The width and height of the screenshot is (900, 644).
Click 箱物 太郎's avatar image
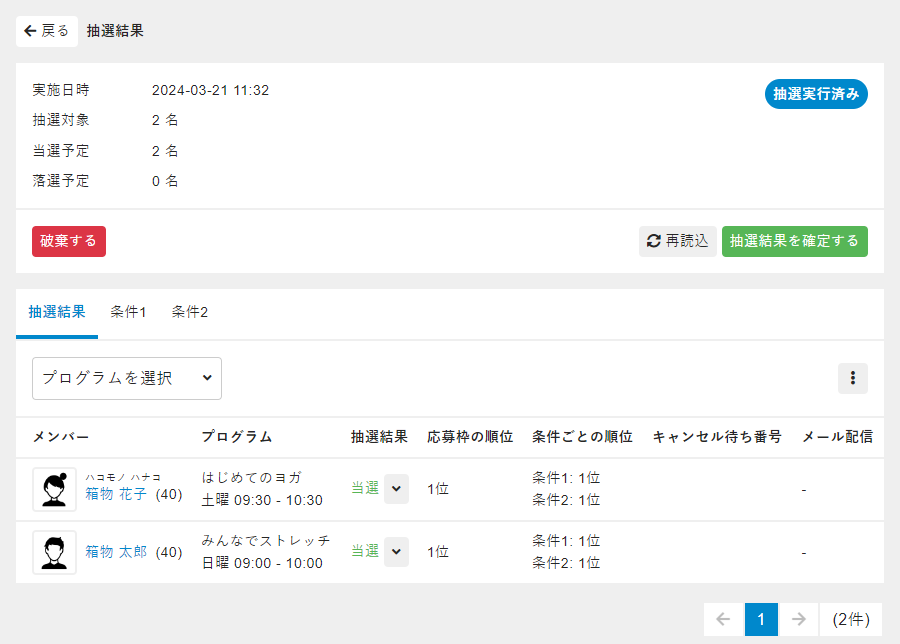54,552
